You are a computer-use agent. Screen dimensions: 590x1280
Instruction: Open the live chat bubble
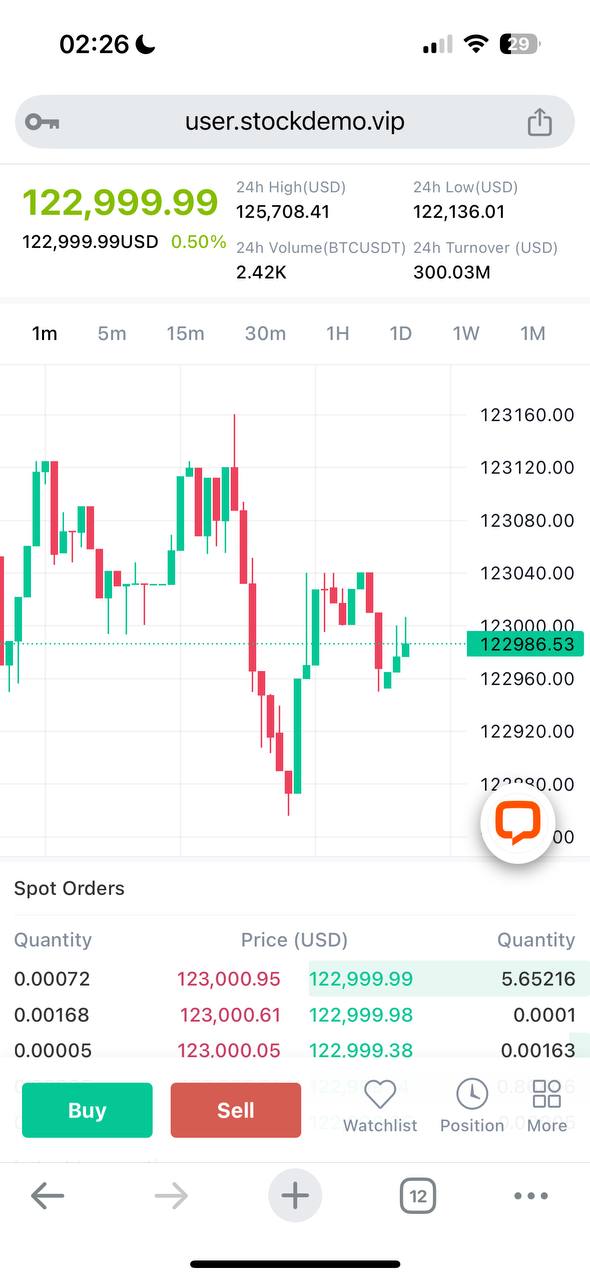(x=518, y=823)
